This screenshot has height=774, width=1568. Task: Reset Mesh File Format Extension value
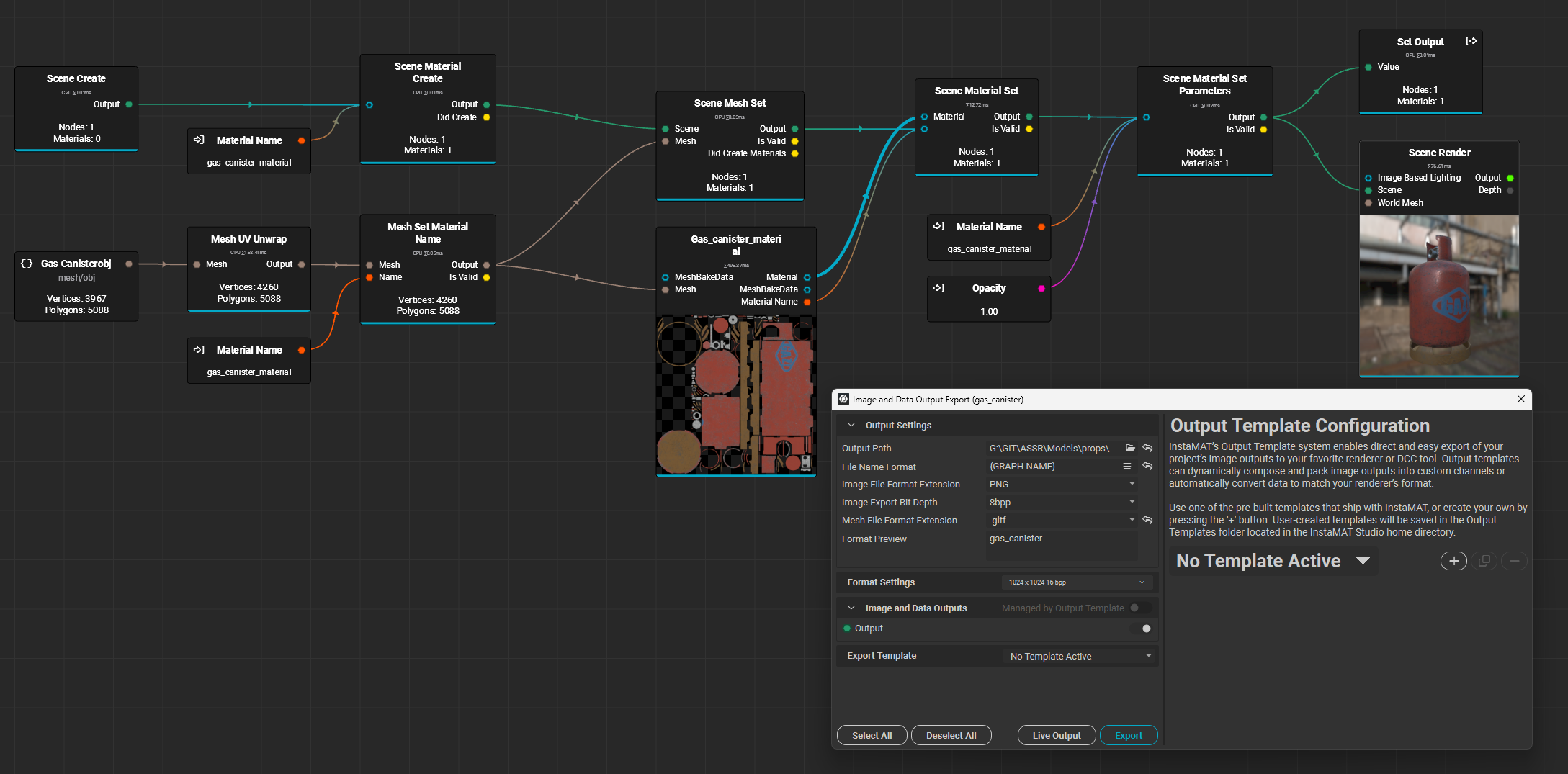point(1147,520)
